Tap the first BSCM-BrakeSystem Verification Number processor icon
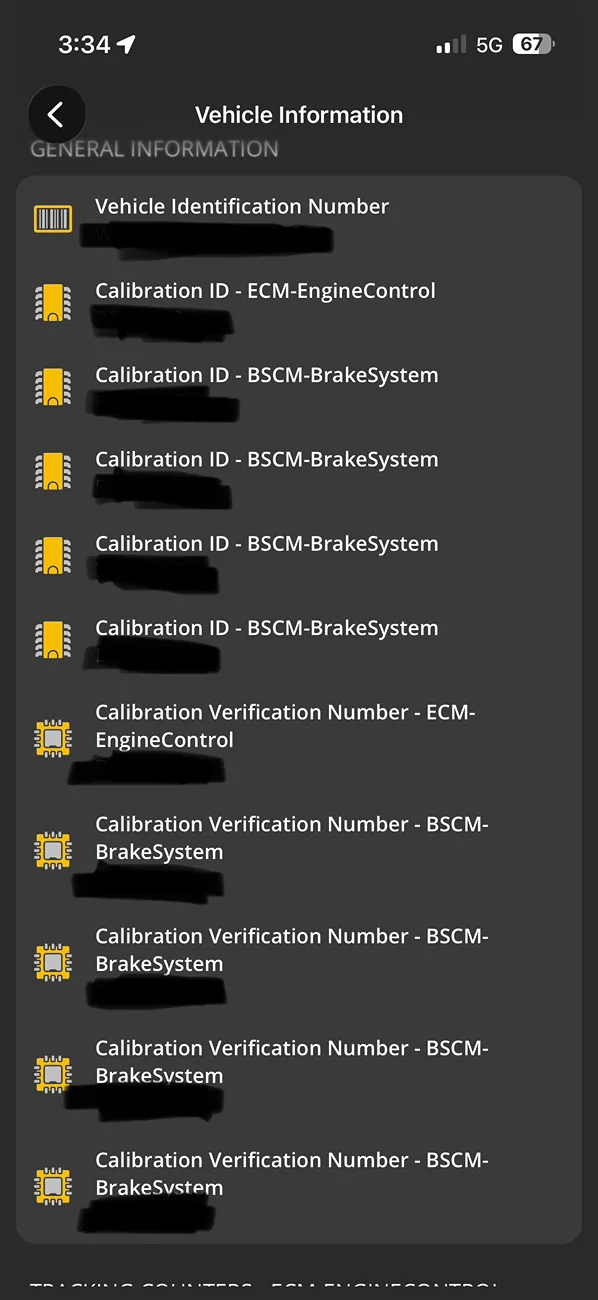 (x=53, y=850)
